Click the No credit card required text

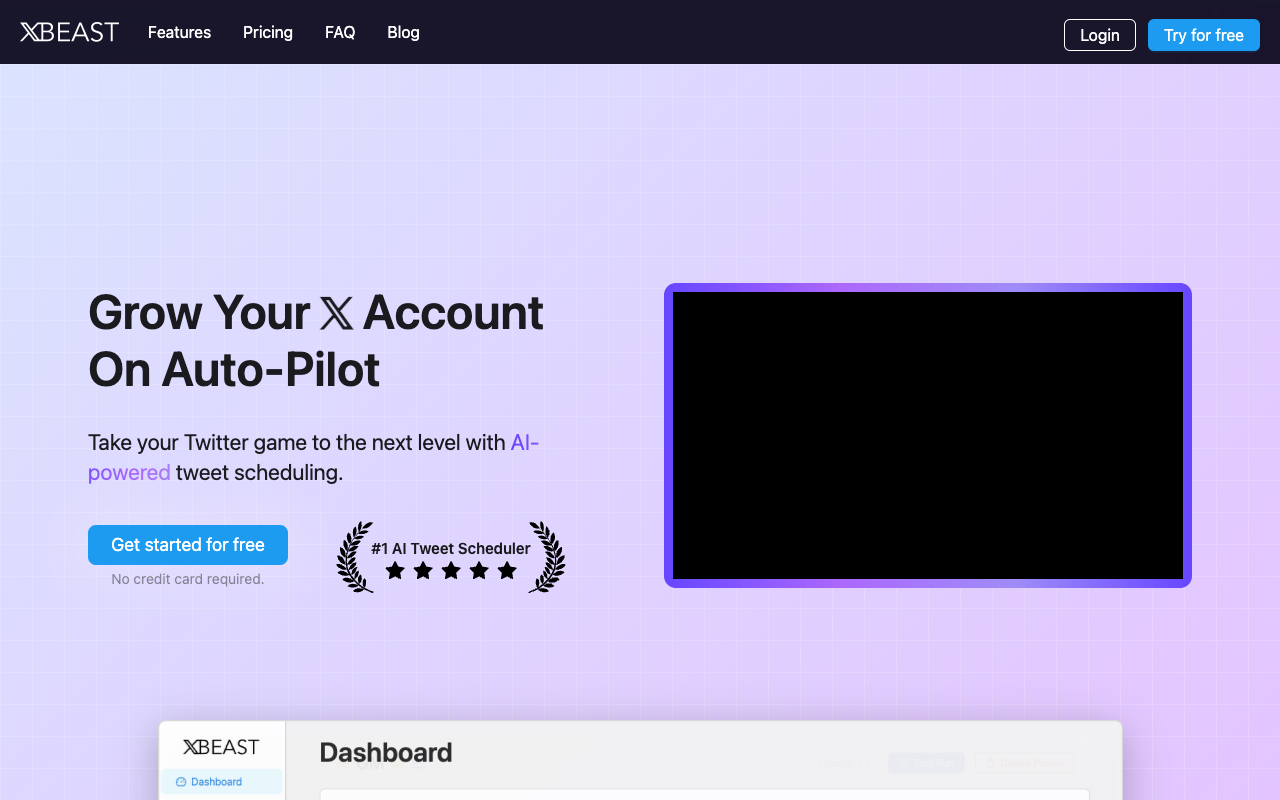(x=188, y=579)
